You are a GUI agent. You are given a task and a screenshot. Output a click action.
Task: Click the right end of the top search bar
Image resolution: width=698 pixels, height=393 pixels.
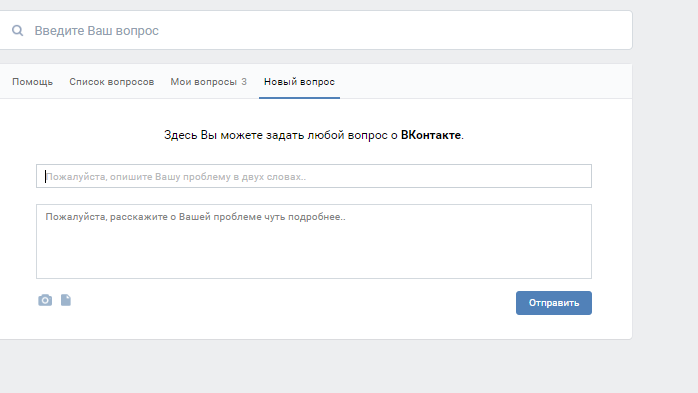(614, 30)
